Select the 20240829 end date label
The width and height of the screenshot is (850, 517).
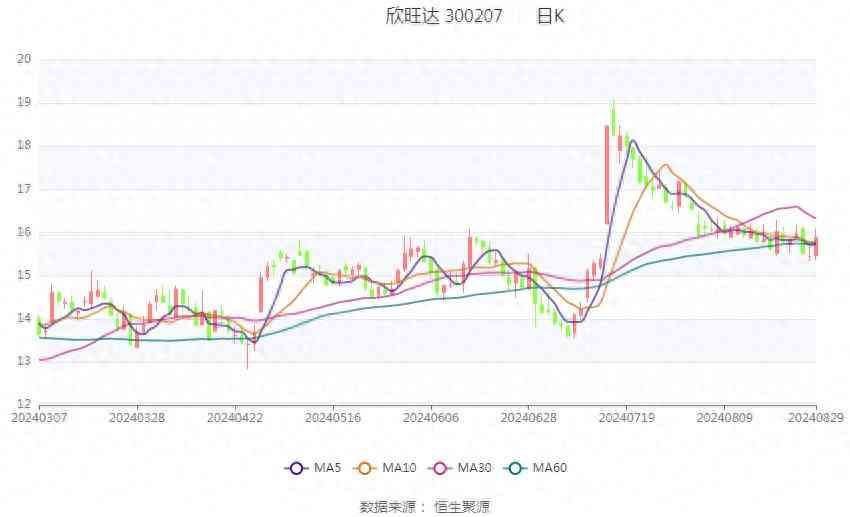[815, 416]
